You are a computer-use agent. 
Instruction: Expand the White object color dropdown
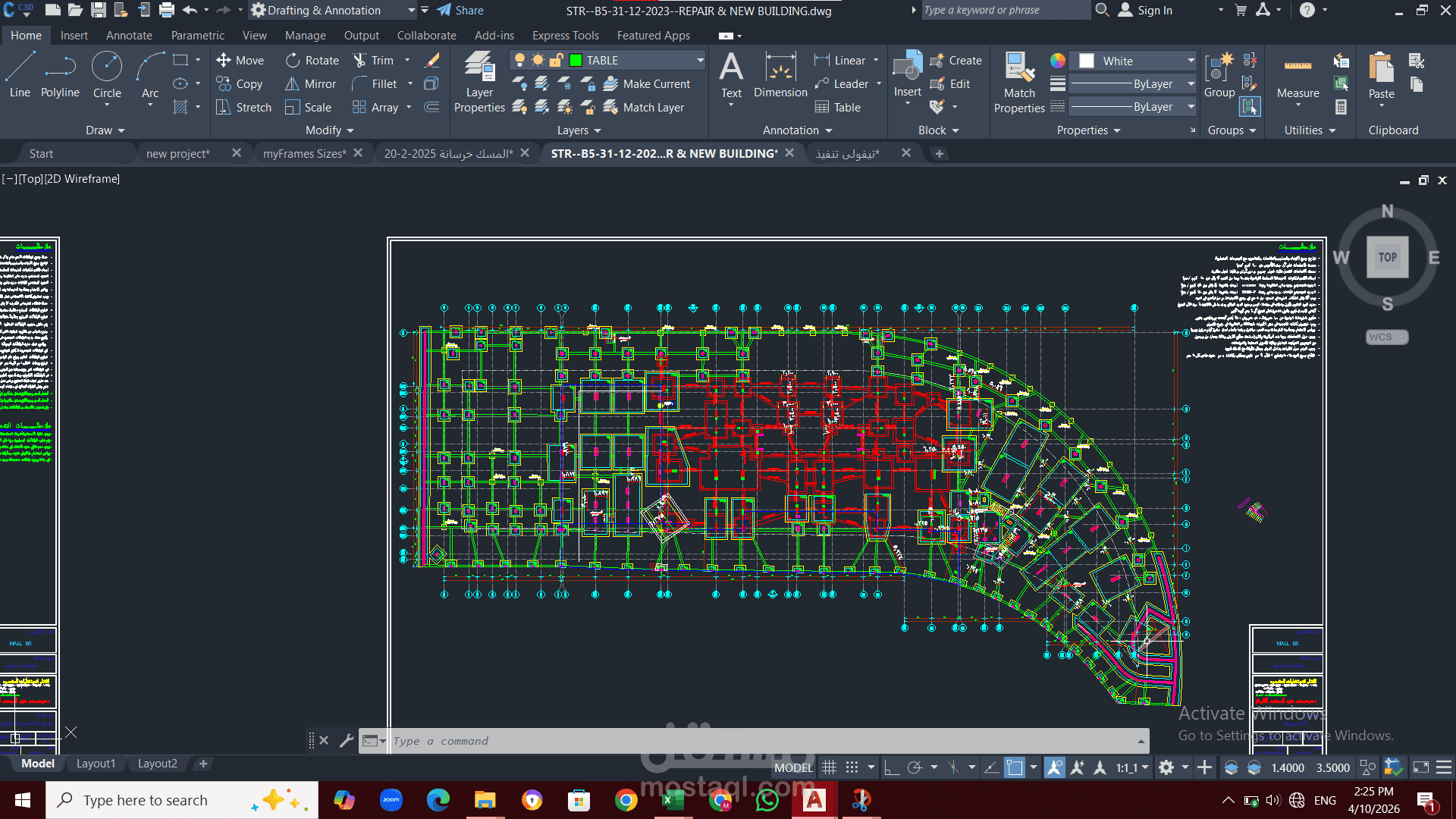[1191, 61]
